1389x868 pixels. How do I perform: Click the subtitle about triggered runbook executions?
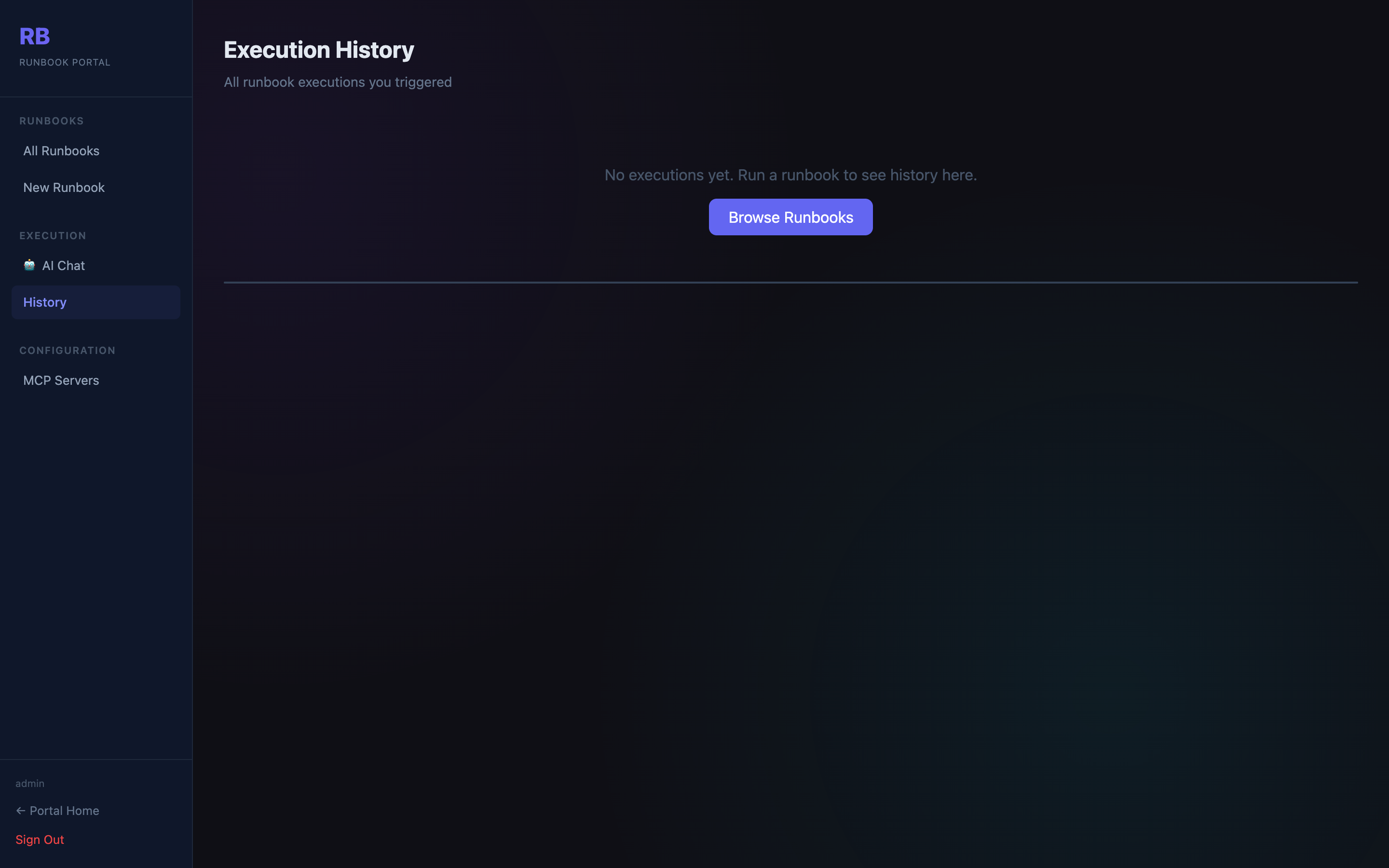coord(338,81)
